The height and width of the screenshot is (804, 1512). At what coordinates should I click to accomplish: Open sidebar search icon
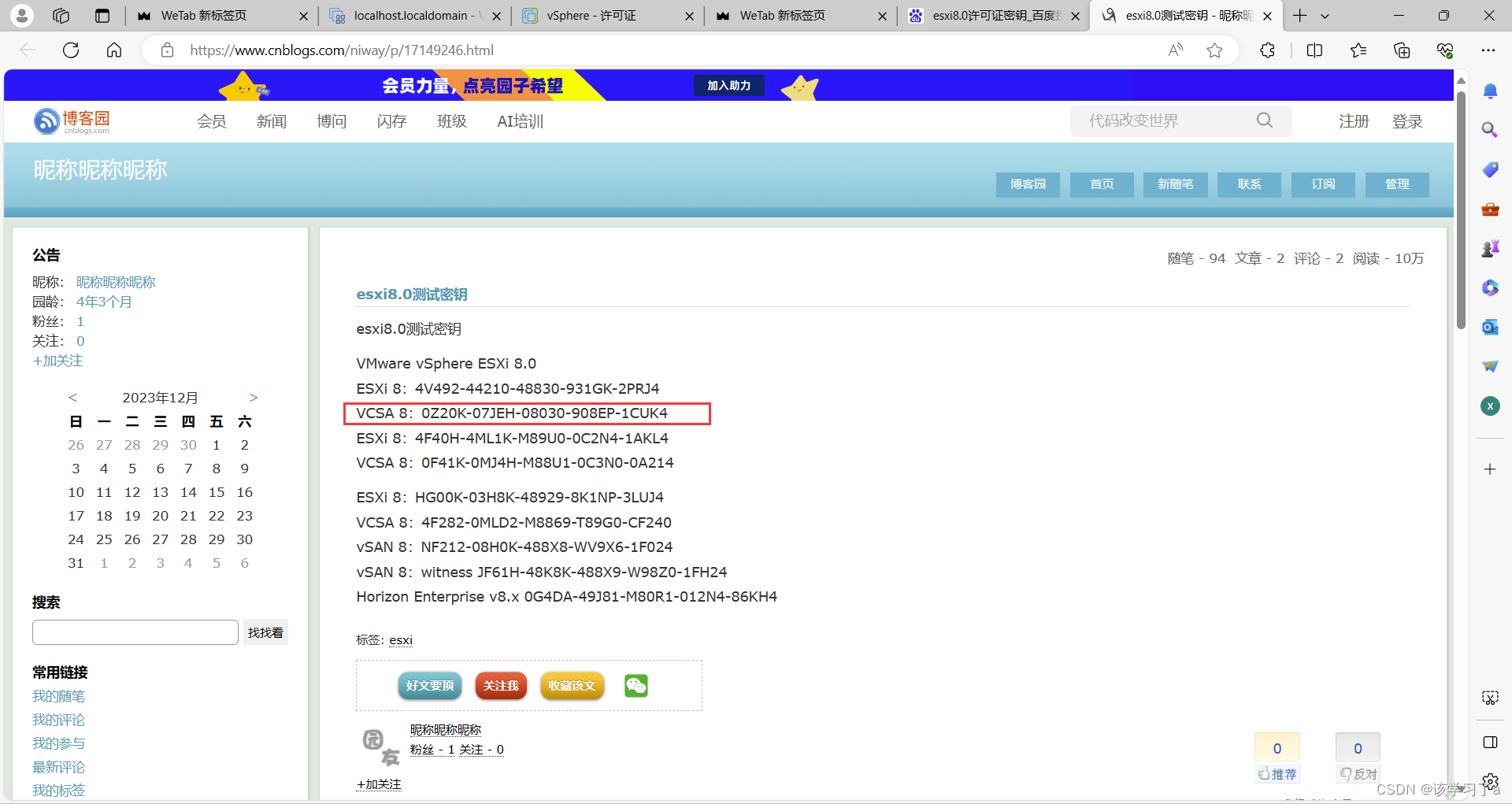coord(1490,130)
